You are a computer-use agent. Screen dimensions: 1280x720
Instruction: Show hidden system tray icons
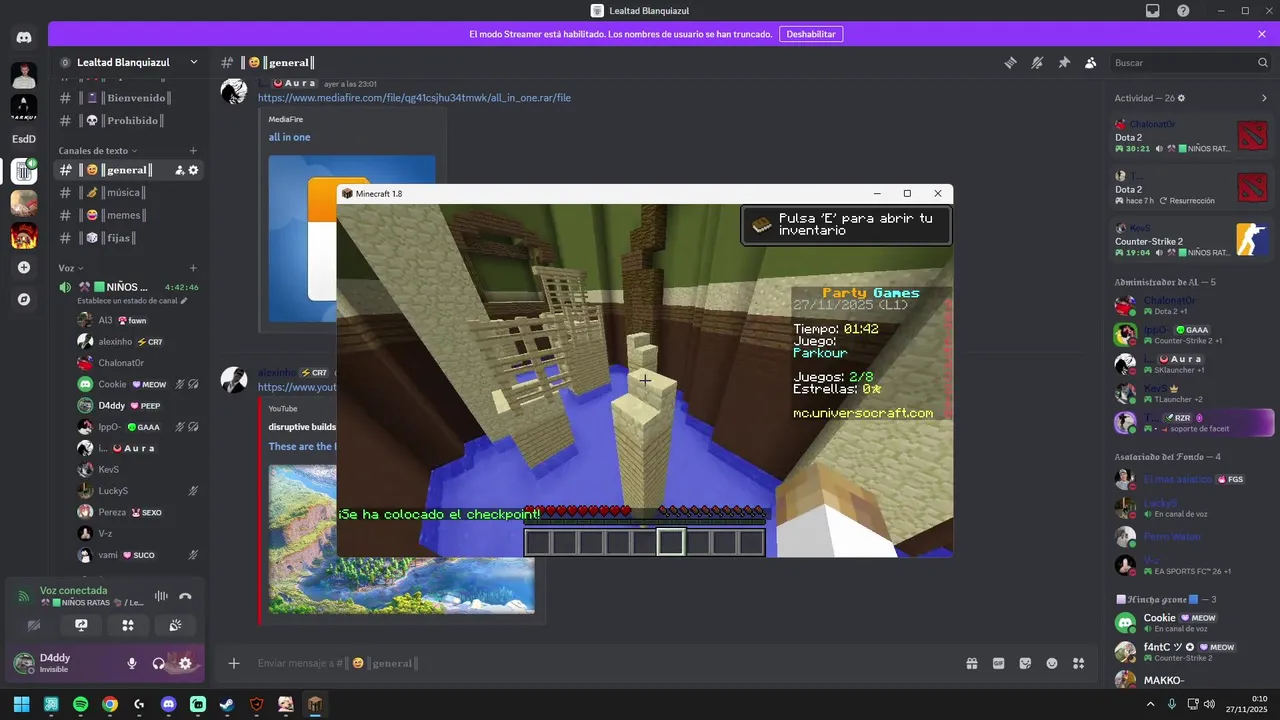[1150, 704]
